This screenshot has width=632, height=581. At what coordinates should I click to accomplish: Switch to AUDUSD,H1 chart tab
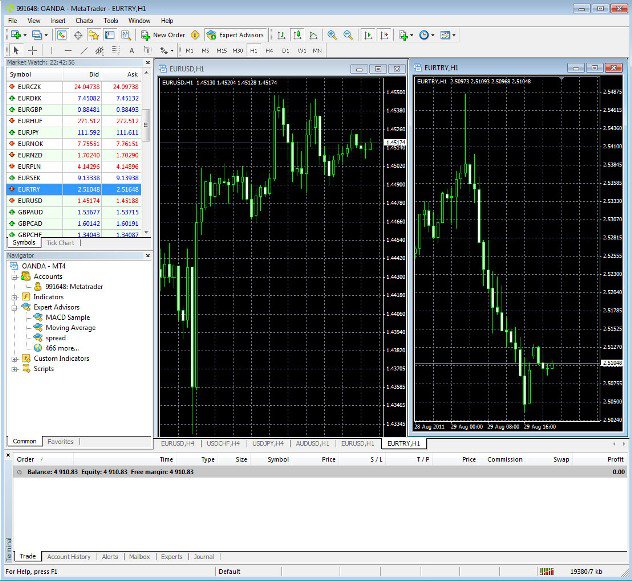(312, 444)
